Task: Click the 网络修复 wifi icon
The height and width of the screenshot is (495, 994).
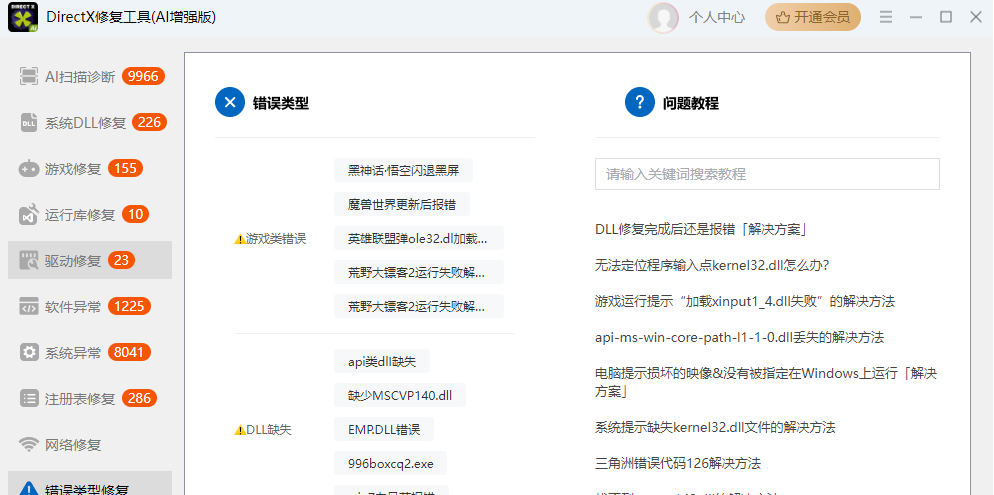Action: pyautogui.click(x=29, y=444)
